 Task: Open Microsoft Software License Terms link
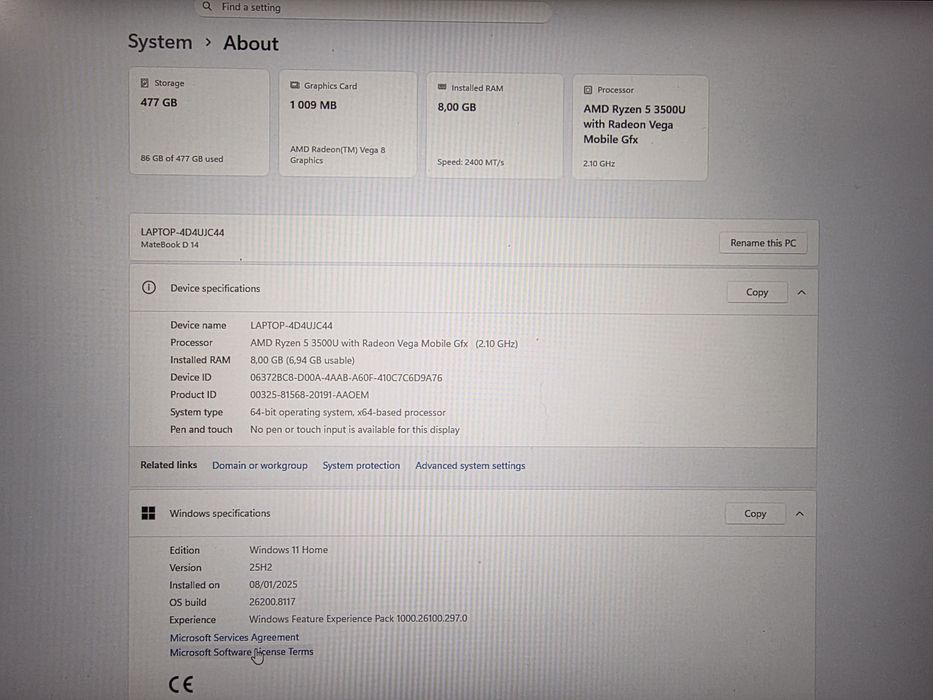tap(242, 652)
